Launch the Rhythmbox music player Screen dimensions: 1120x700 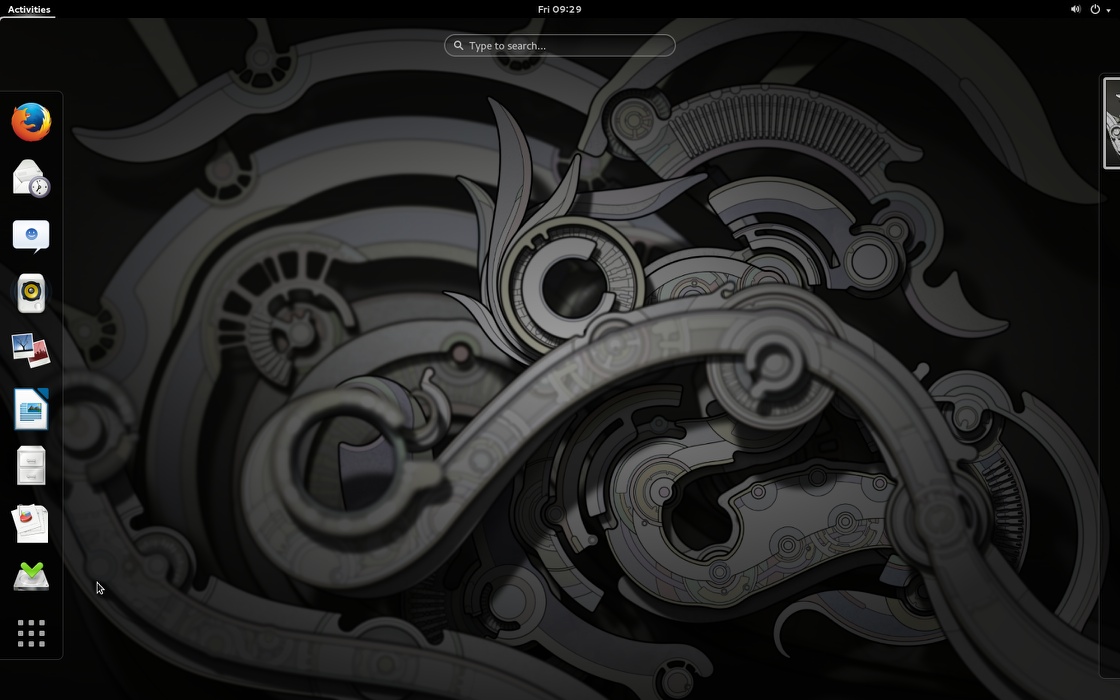[x=31, y=293]
